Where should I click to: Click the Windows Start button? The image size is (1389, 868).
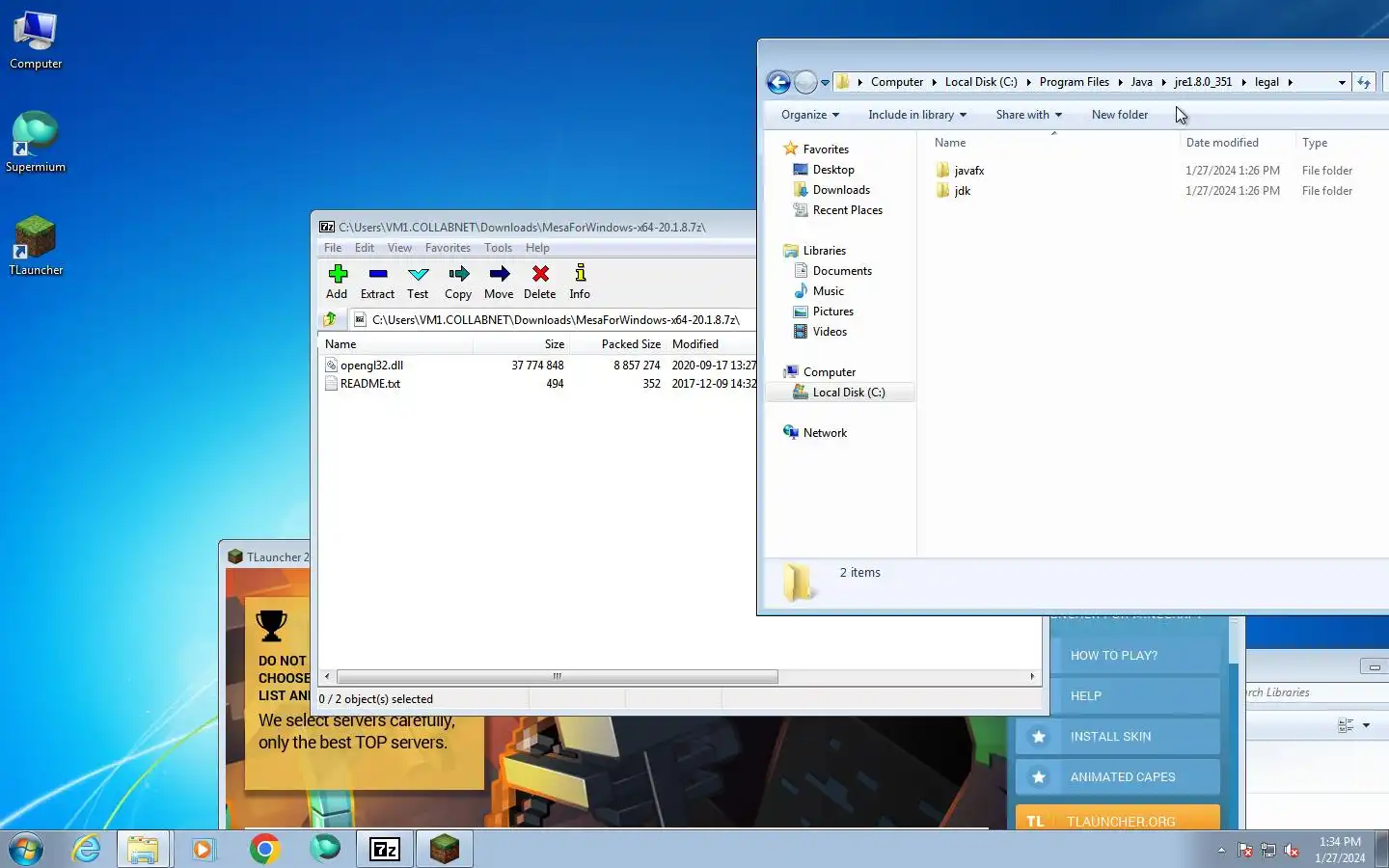pos(26,849)
